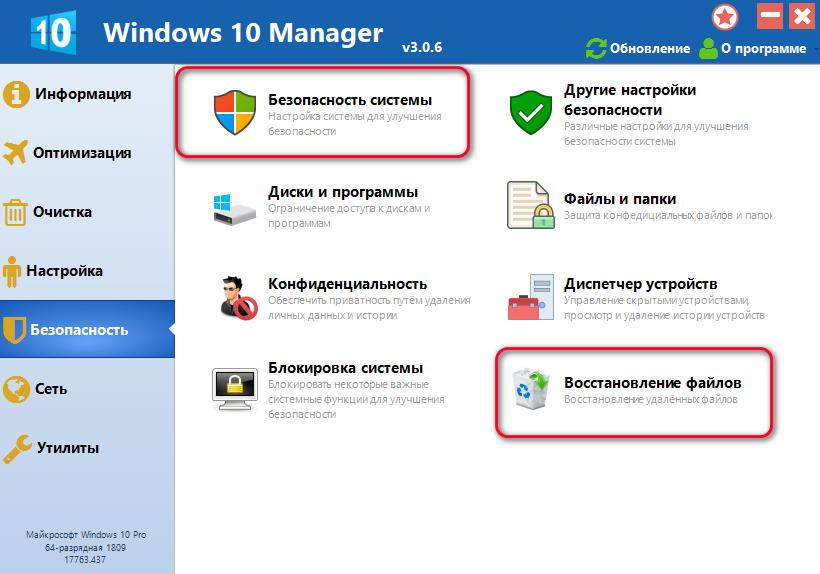The image size is (820, 574).
Task: Expand the dropdown arrow beside О программе
Action: [x=813, y=49]
